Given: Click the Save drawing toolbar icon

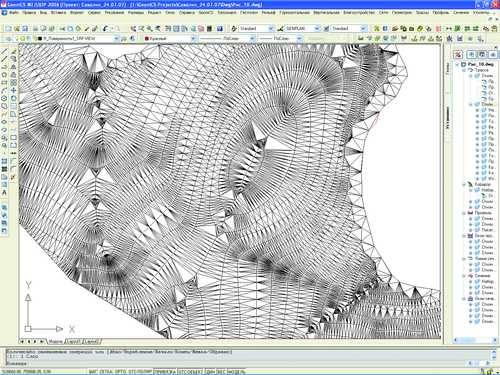Looking at the screenshot, I should point(25,29).
